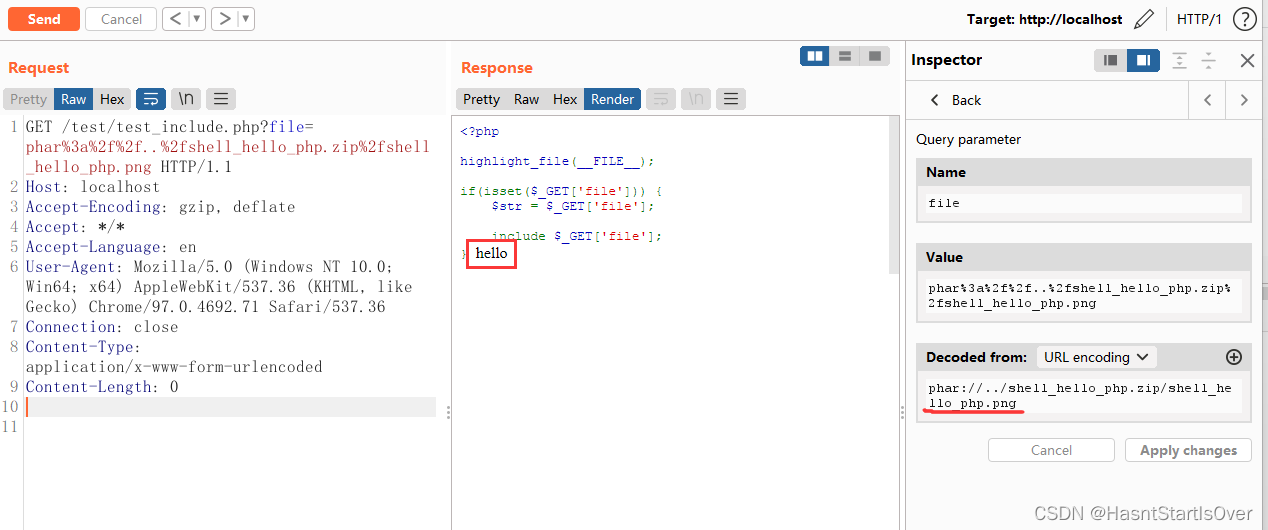The width and height of the screenshot is (1268, 530).
Task: Click the Value field with phar payload
Action: coord(1084,295)
